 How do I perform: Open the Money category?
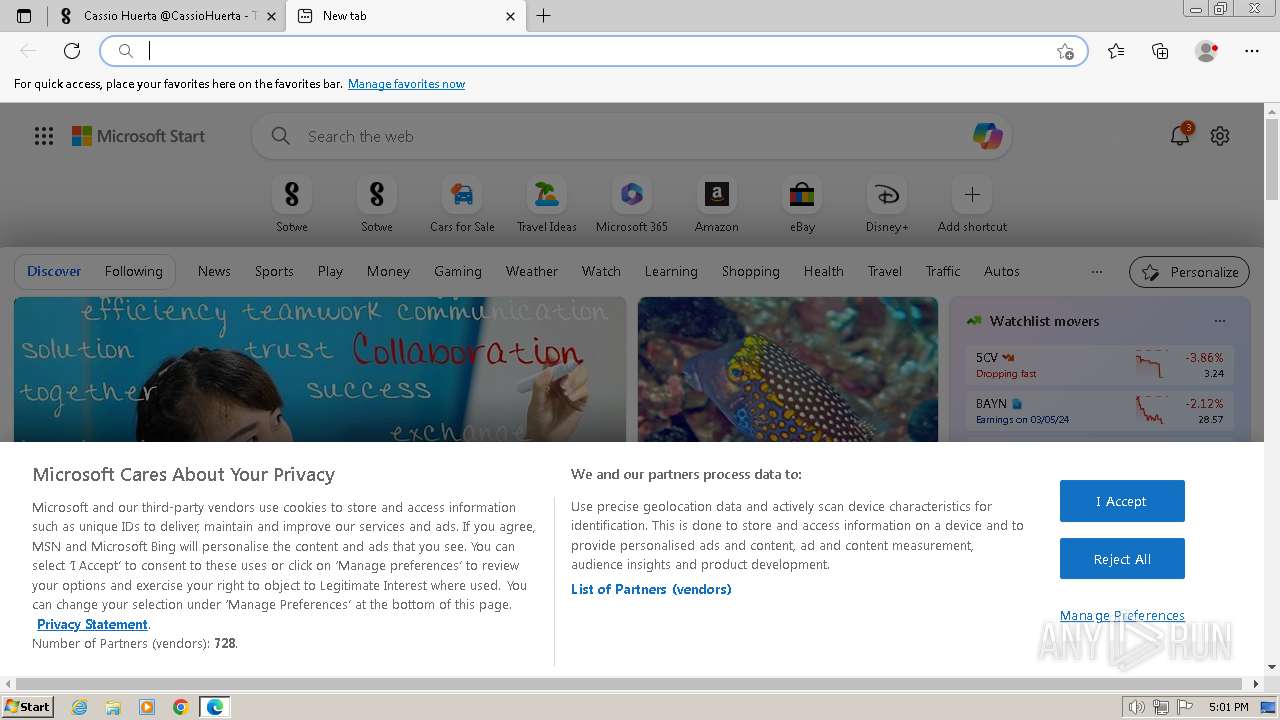point(388,271)
